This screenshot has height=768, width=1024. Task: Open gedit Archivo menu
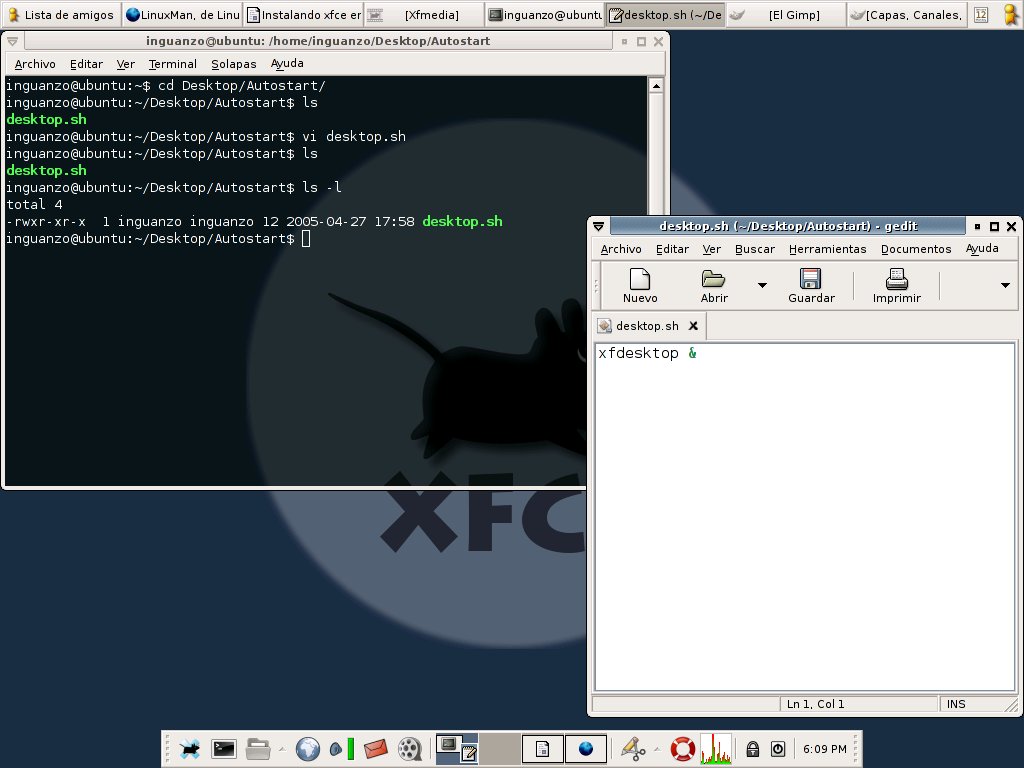pos(620,249)
